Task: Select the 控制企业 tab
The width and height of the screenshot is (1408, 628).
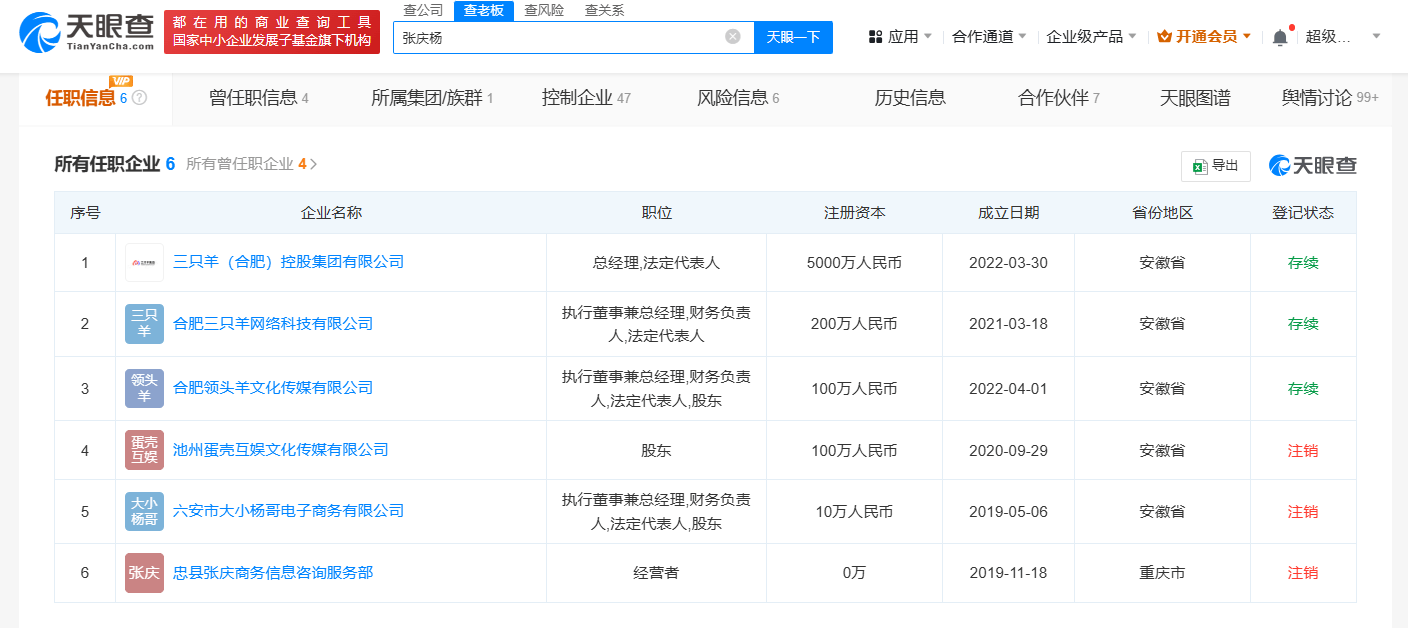Action: click(x=586, y=98)
